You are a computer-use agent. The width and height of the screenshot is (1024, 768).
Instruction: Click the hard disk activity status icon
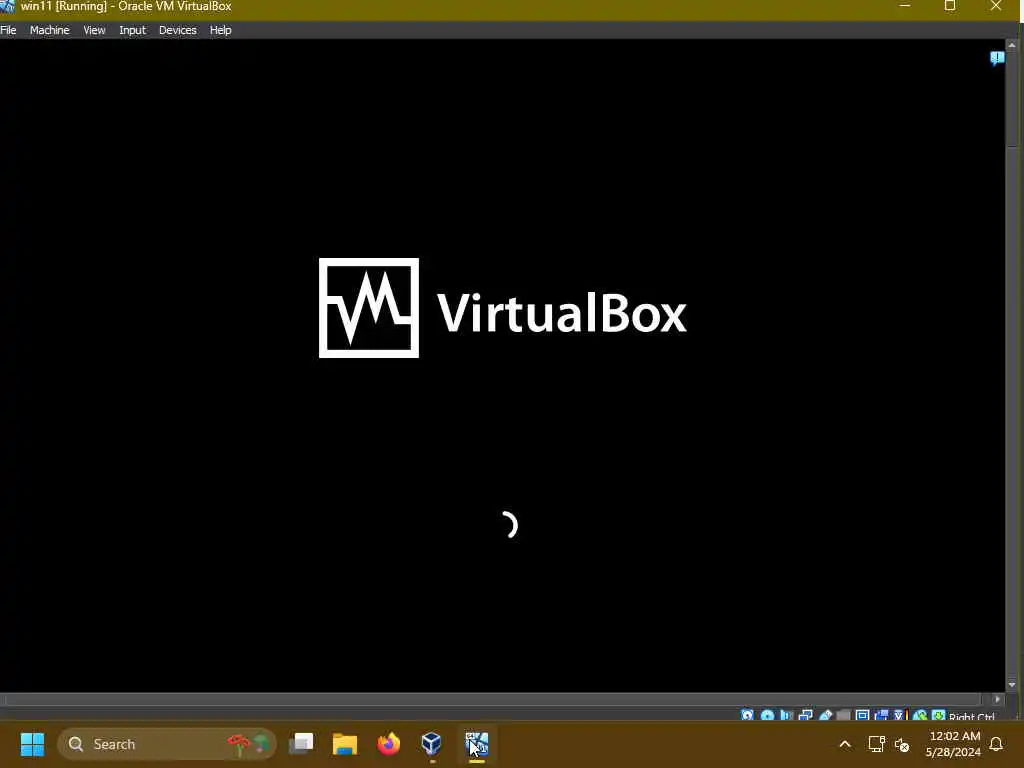click(x=747, y=716)
